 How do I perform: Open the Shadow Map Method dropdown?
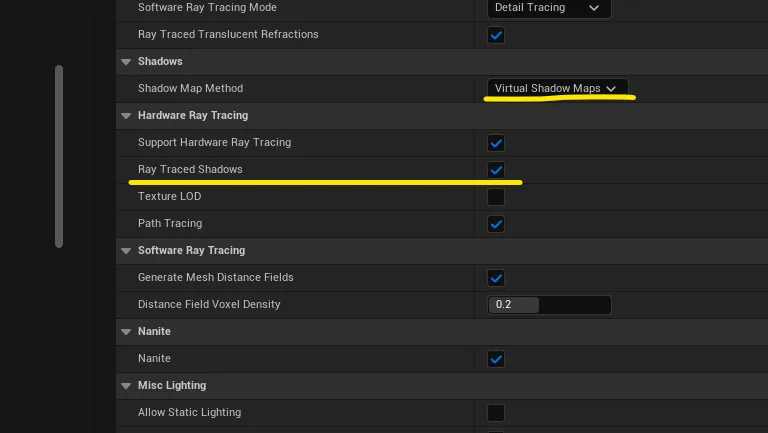(558, 88)
